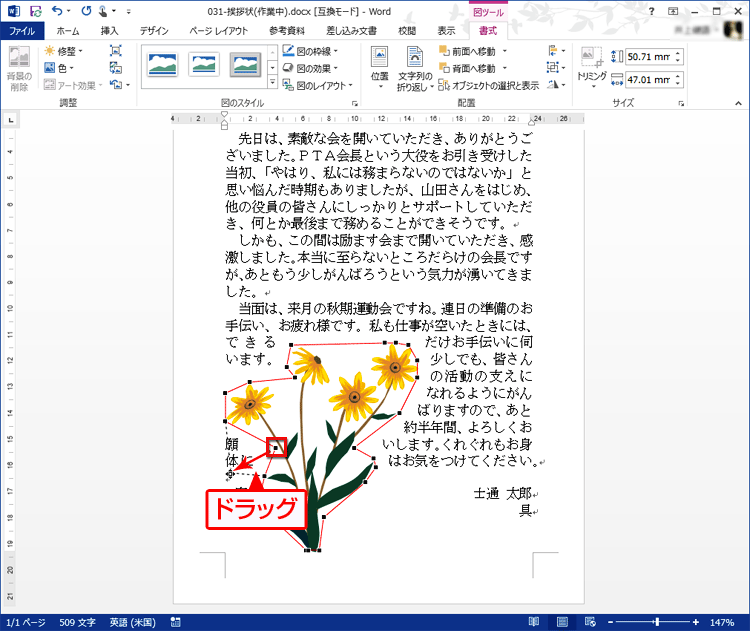Image resolution: width=750 pixels, height=631 pixels.
Task: Open 修整 corrections dropdown
Action: [64, 51]
